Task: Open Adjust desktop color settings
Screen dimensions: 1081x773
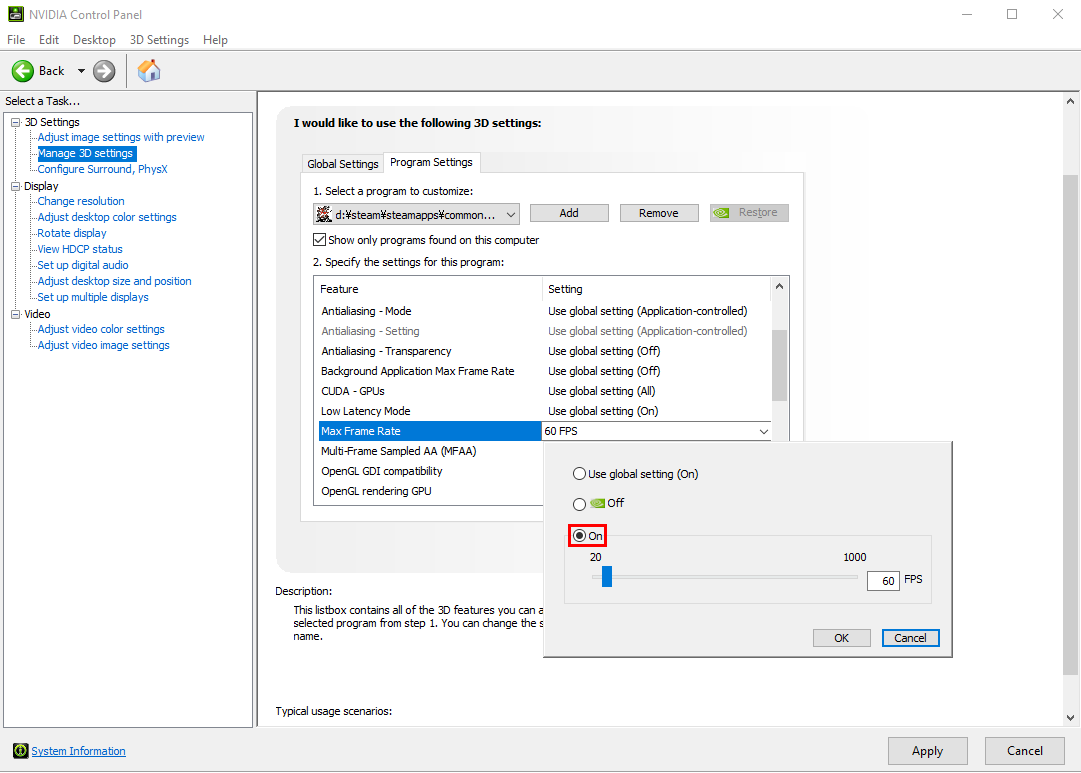Action: click(x=107, y=217)
